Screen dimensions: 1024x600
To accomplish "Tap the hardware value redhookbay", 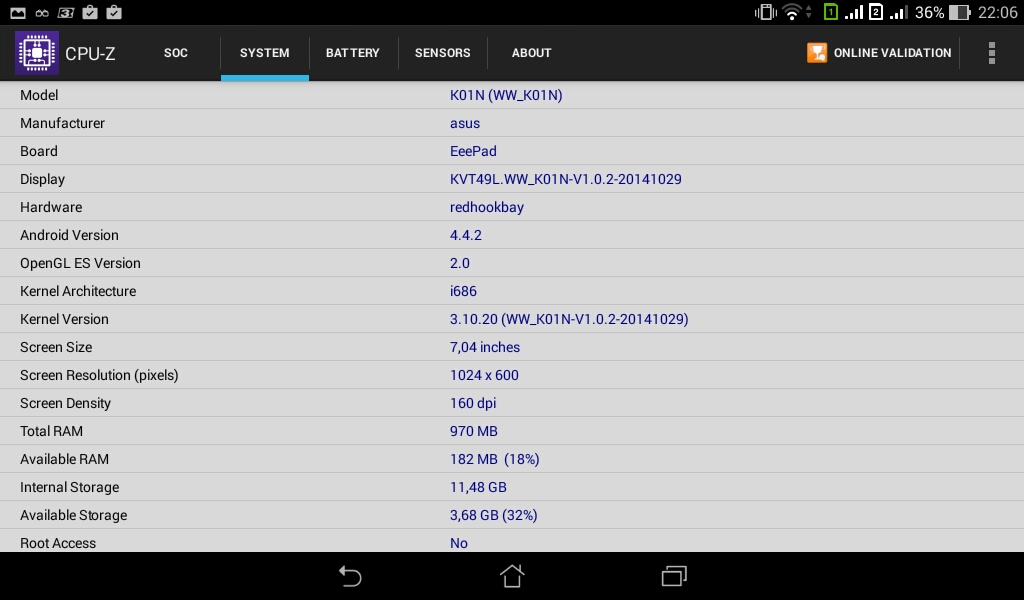I will click(x=487, y=208).
